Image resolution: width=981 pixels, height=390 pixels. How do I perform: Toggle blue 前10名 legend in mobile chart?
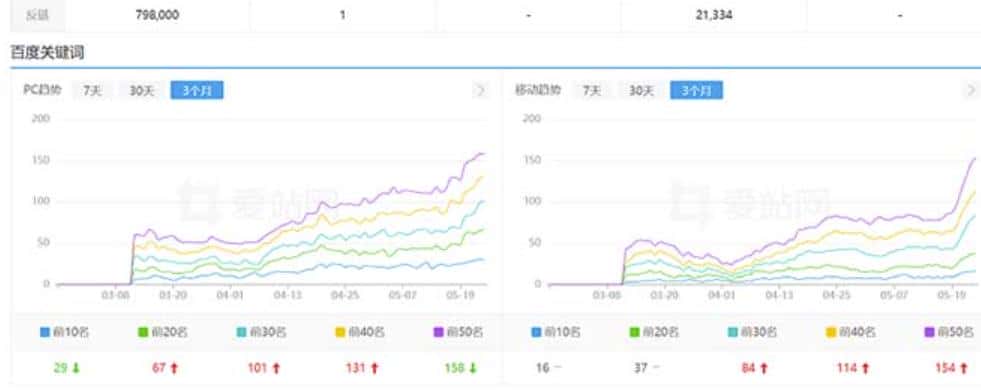coord(555,332)
